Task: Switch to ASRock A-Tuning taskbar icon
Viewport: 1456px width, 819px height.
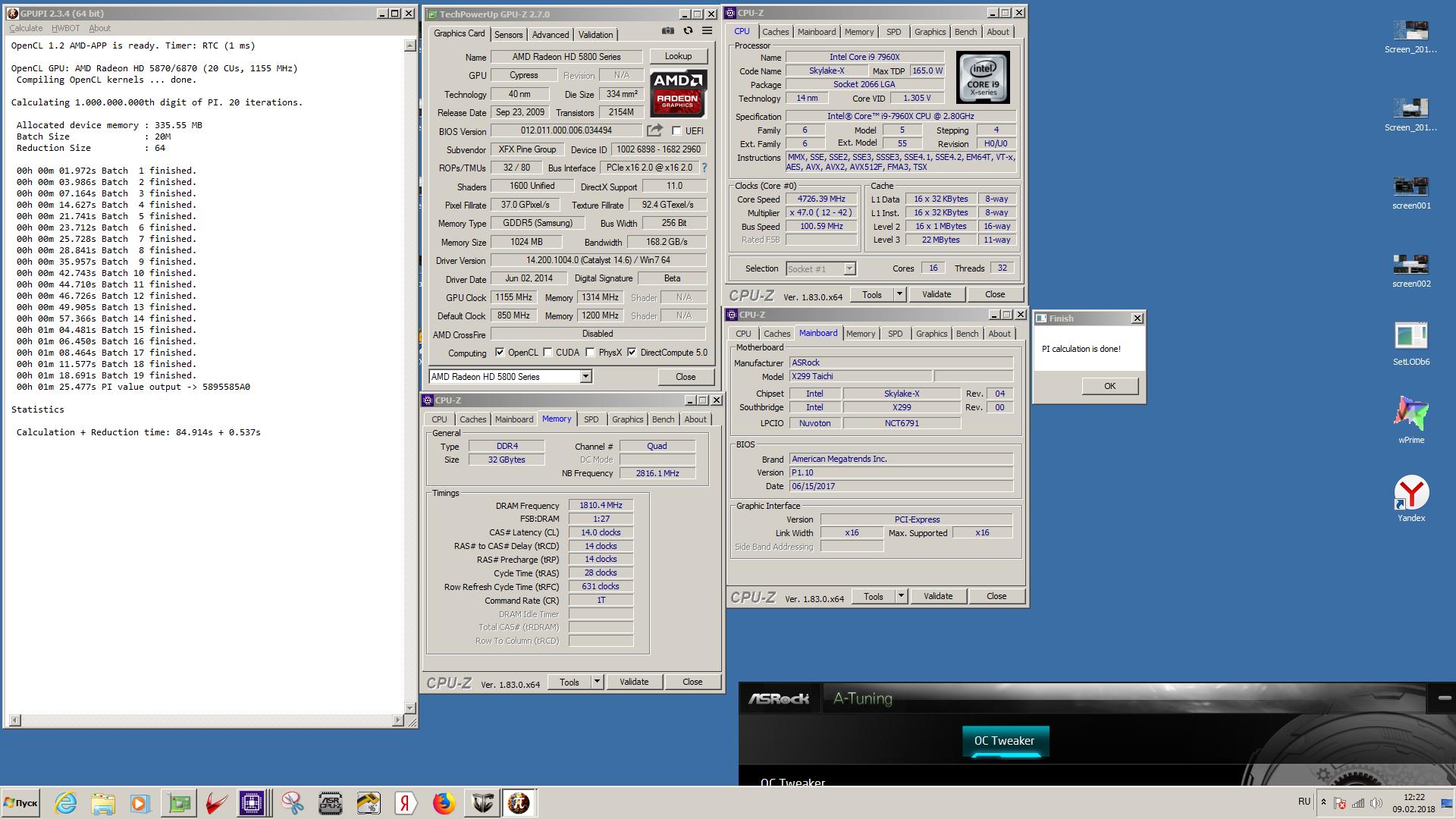Action: pyautogui.click(x=482, y=803)
